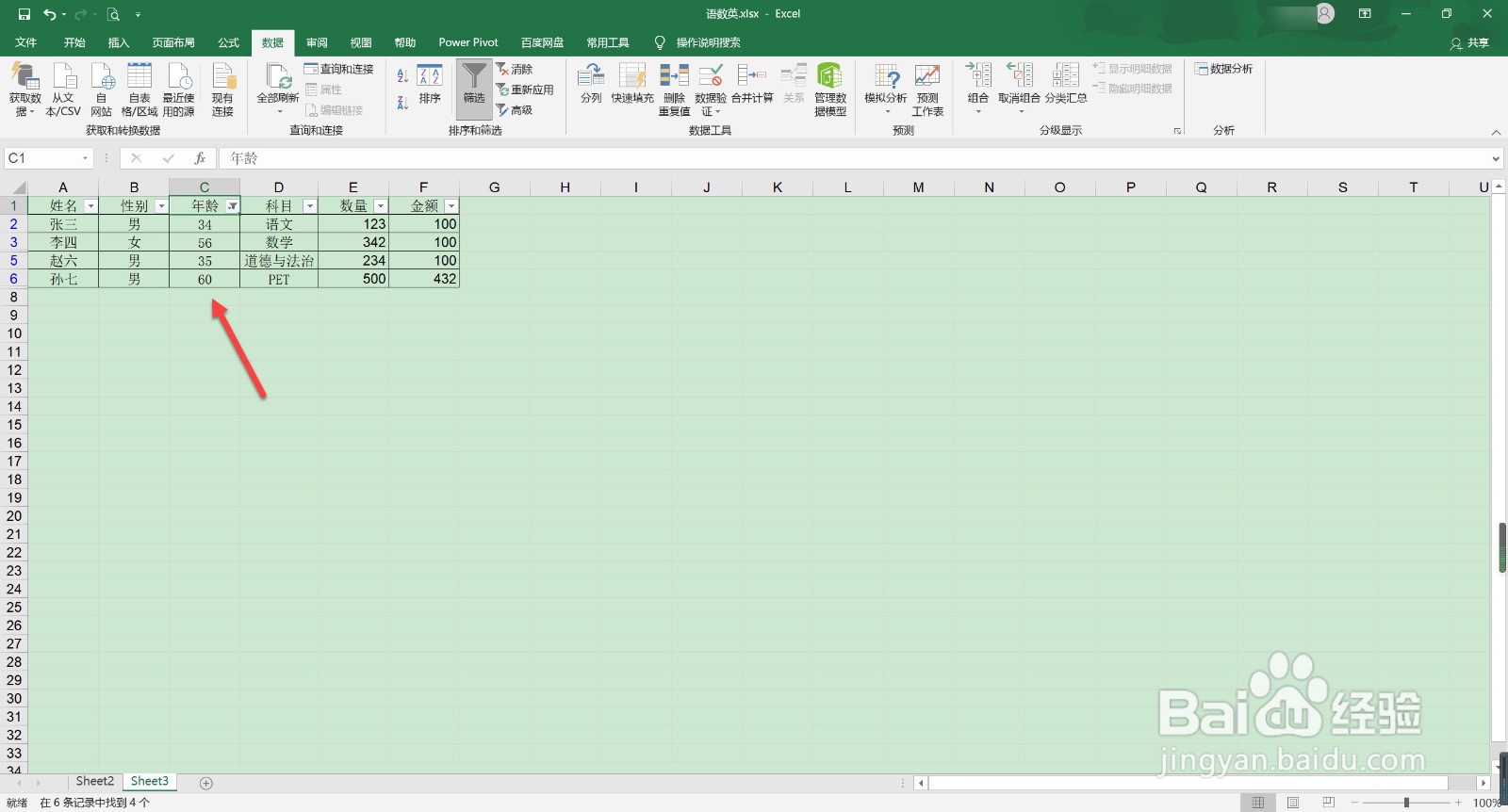The image size is (1508, 812).
Task: Open the 数量 column filter dropdown
Action: (x=380, y=206)
